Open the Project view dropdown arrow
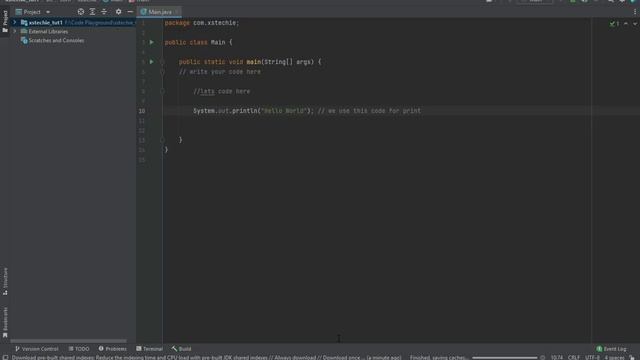 (48, 12)
